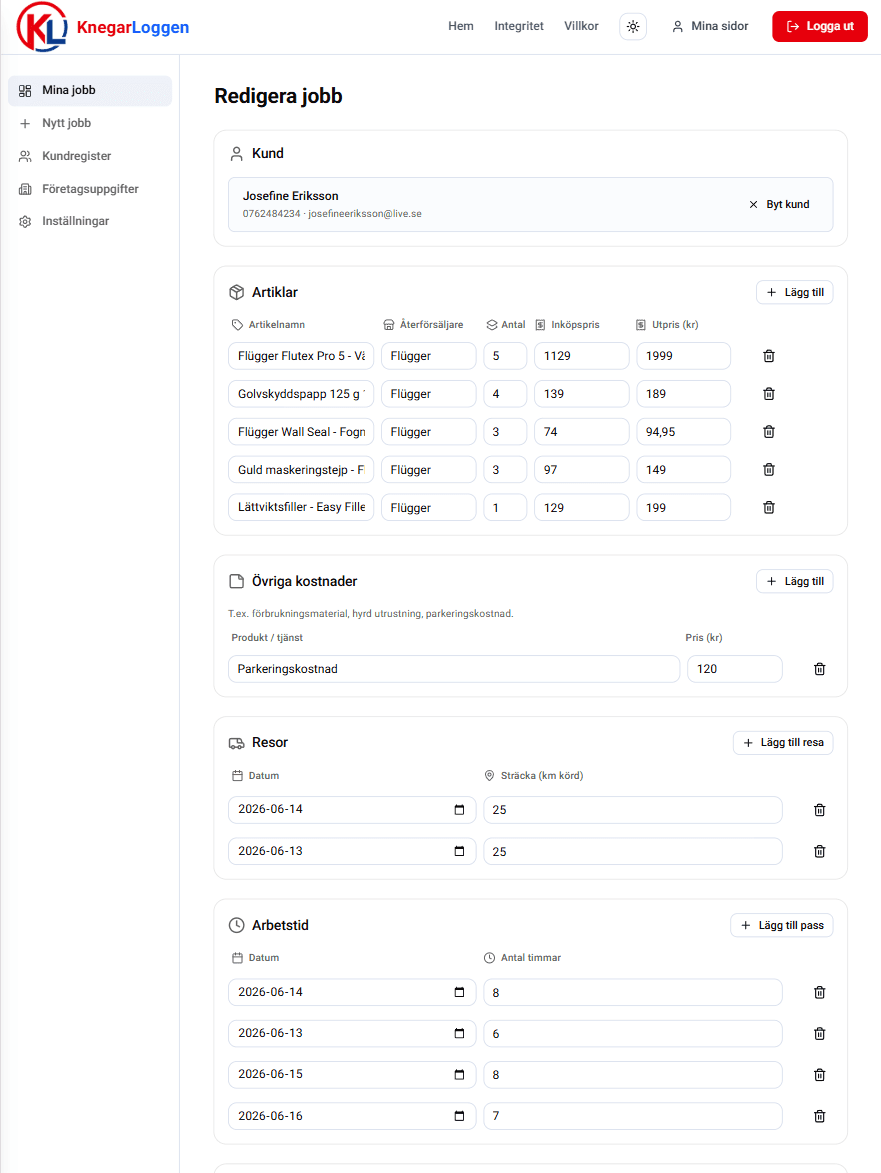Open the Villkor page link

(581, 26)
